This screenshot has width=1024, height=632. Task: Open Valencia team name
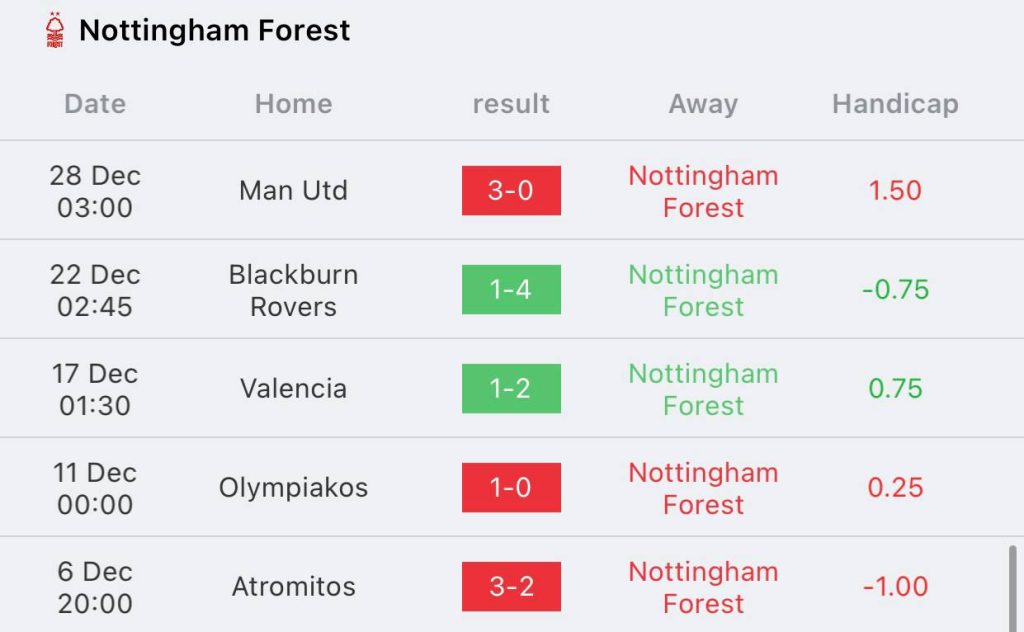pos(293,388)
